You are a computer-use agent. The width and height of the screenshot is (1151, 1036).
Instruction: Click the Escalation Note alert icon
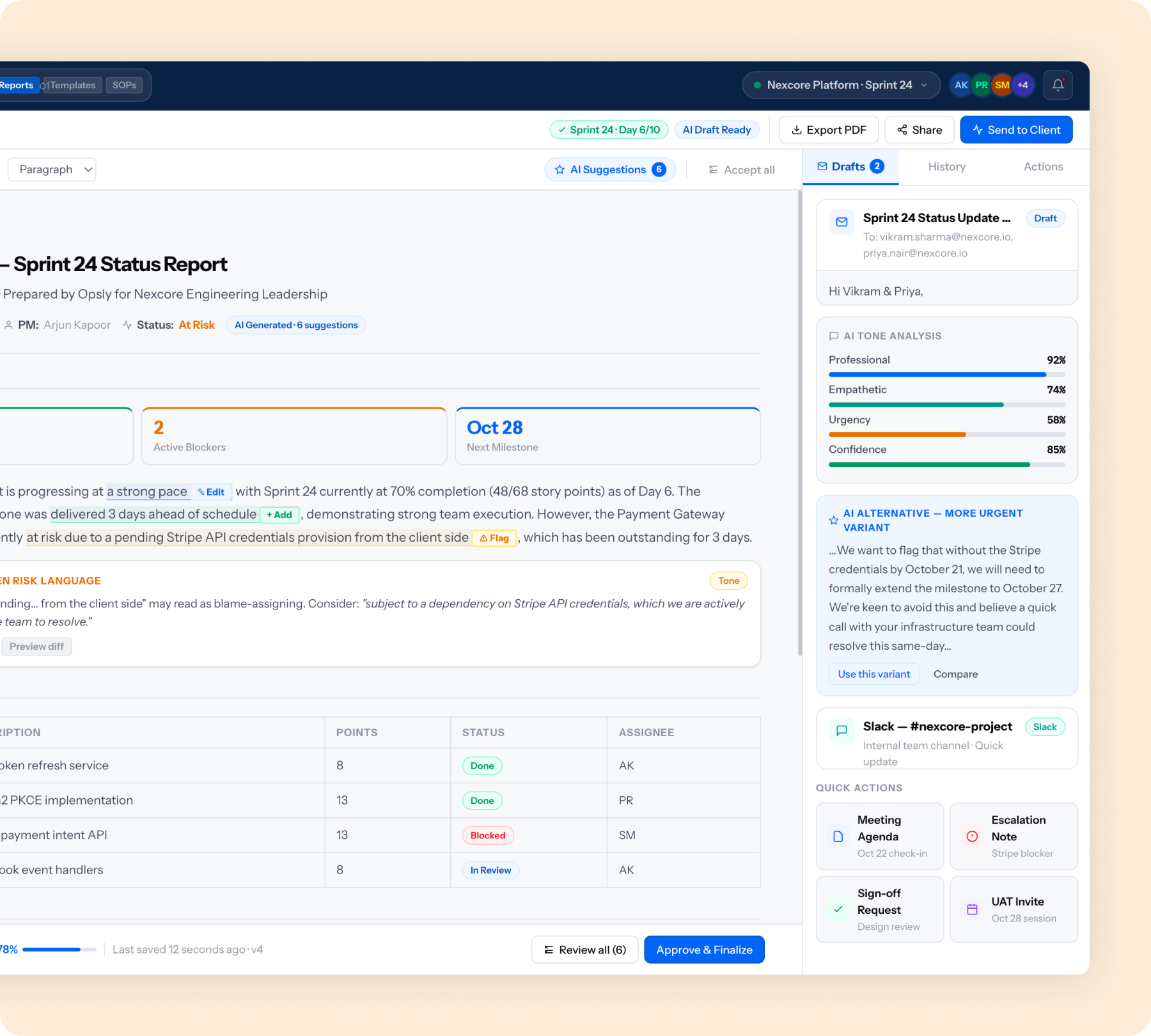tap(972, 836)
